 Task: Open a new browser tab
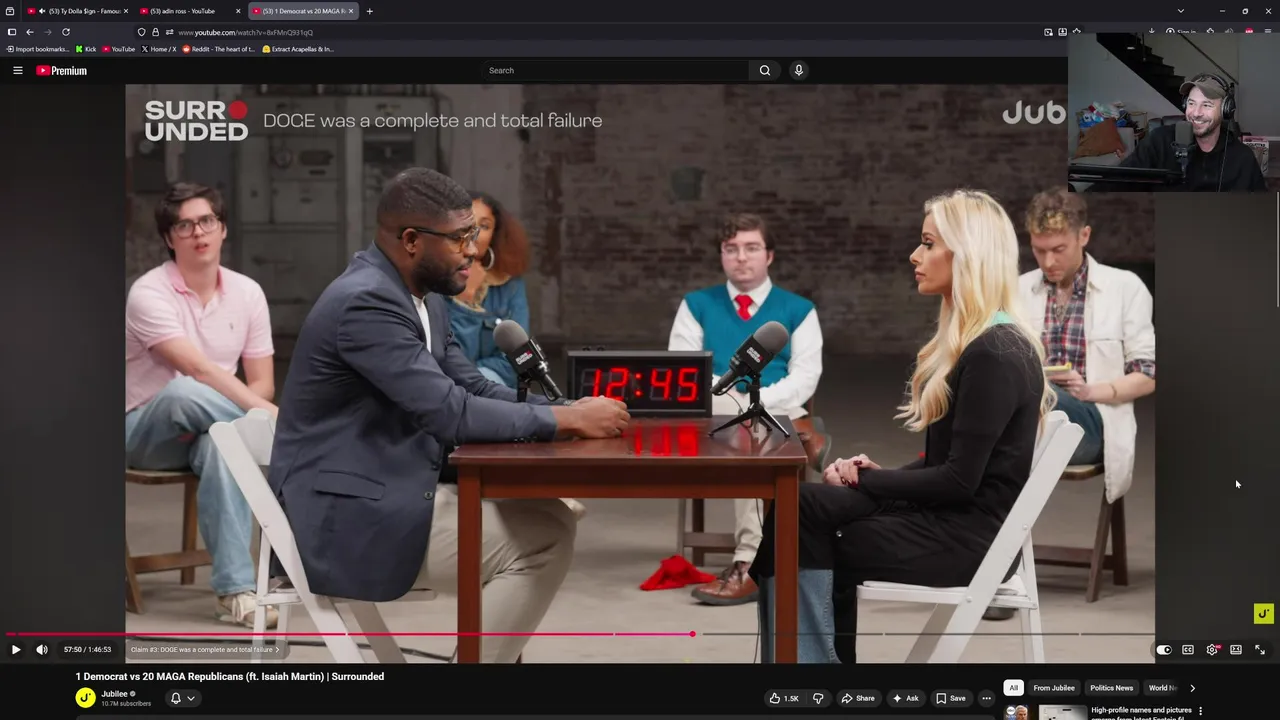click(x=369, y=11)
